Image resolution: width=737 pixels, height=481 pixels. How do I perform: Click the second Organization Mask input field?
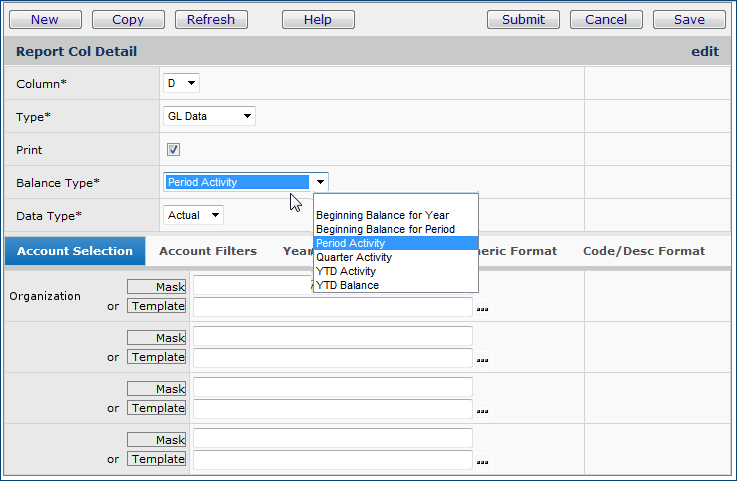(332, 337)
